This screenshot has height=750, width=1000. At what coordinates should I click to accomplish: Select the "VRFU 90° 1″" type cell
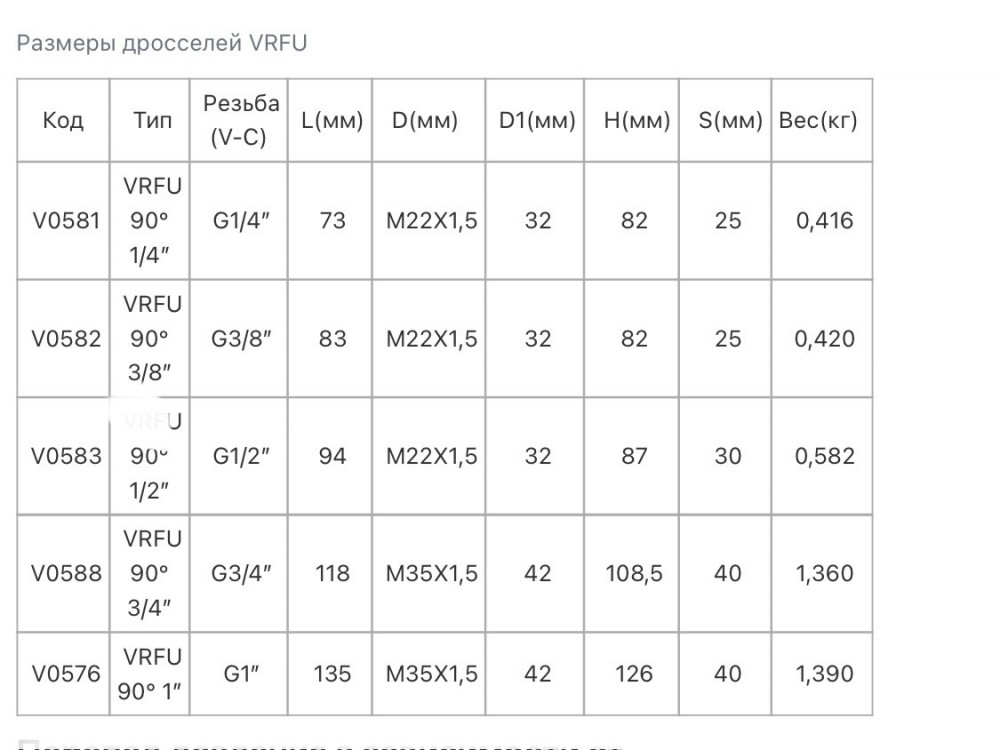coord(152,673)
